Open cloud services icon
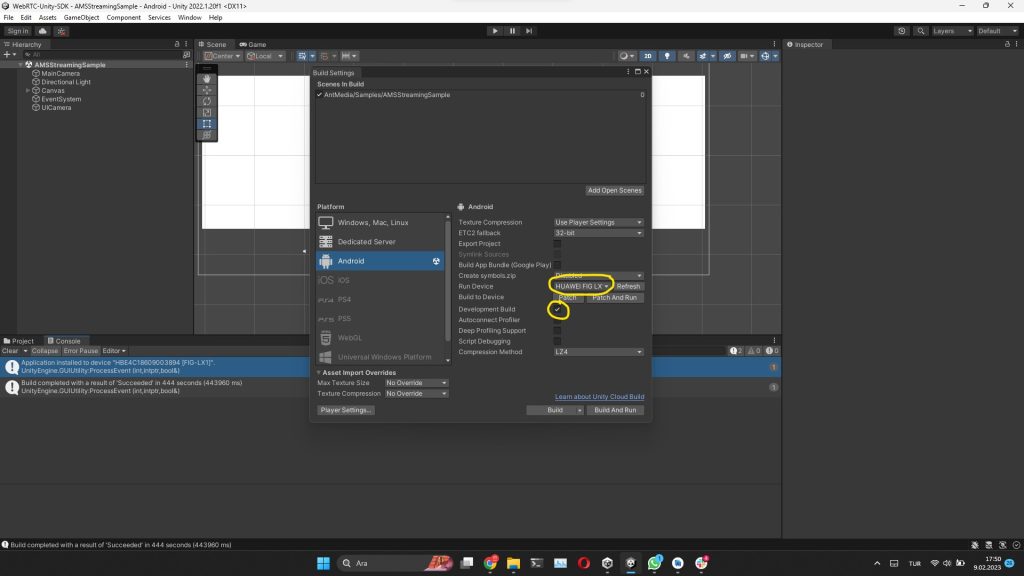The height and width of the screenshot is (576, 1024). pos(42,31)
